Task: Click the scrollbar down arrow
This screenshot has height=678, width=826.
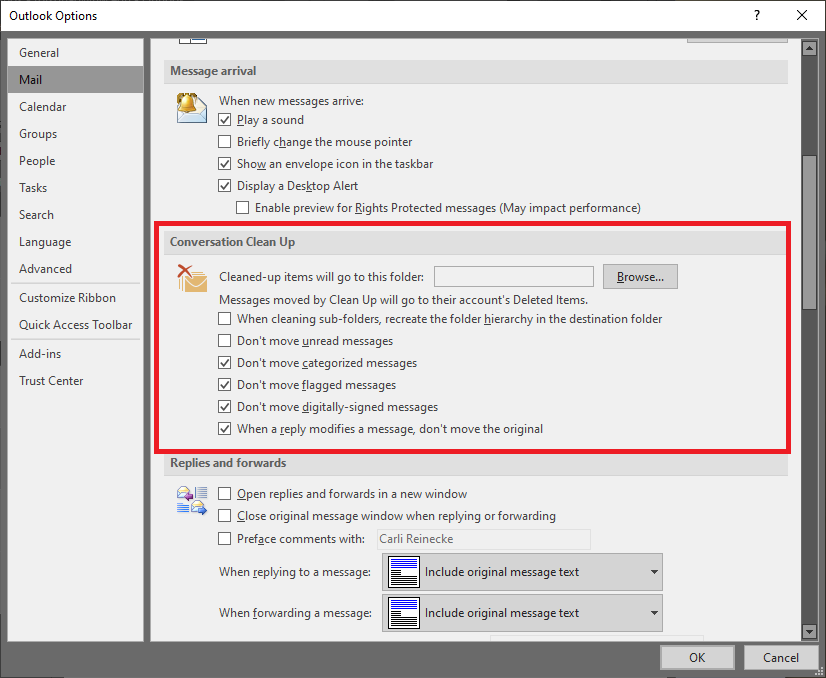Action: click(809, 631)
